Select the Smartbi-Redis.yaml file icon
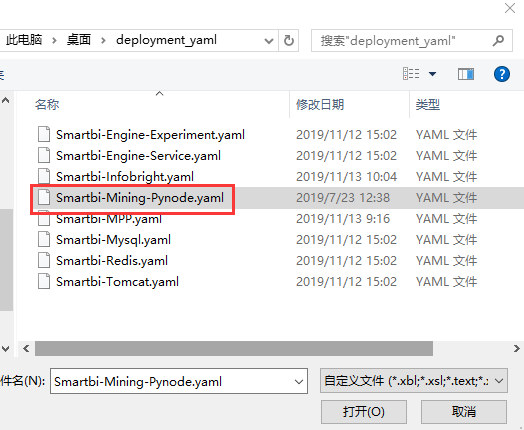The height and width of the screenshot is (430, 524). [44, 260]
